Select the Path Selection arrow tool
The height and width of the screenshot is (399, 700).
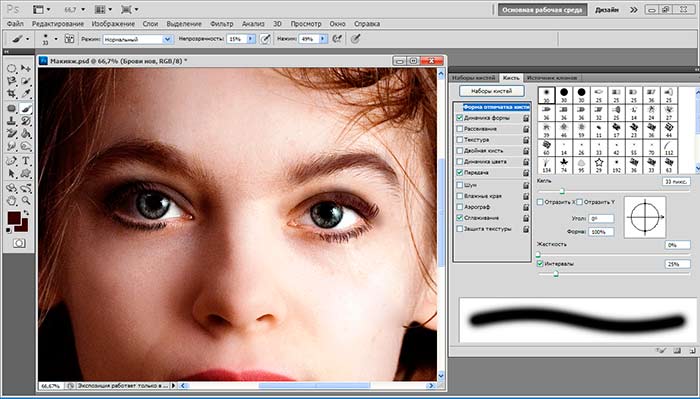point(12,173)
